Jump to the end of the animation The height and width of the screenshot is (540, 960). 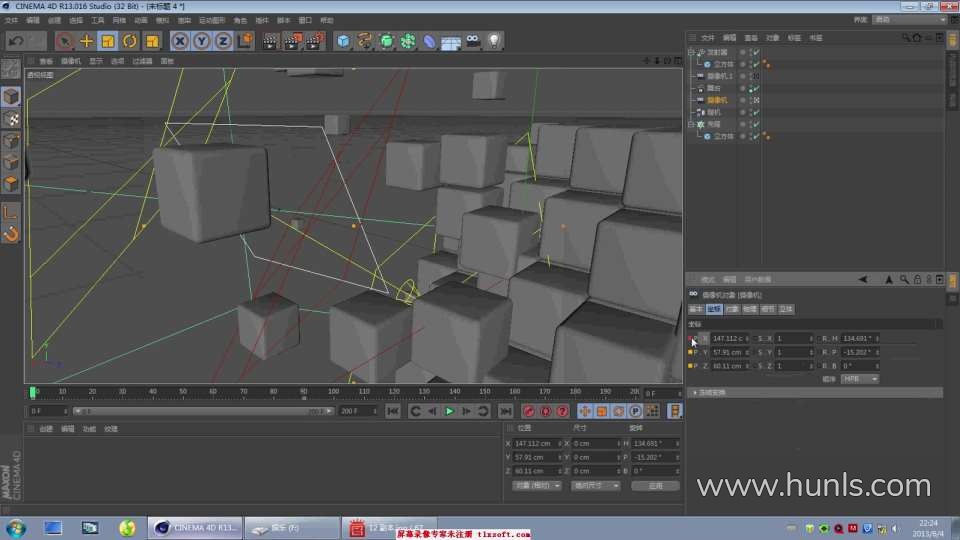tap(505, 411)
